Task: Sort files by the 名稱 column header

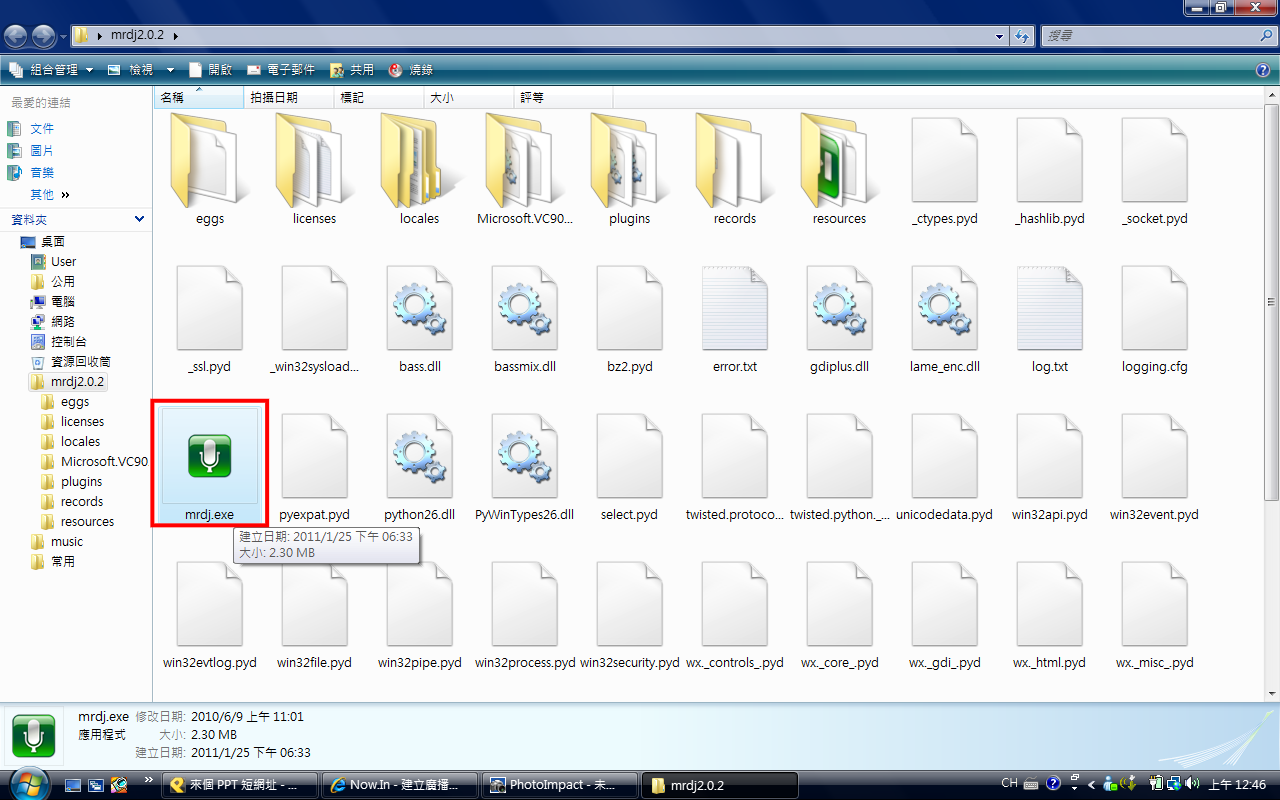Action: tap(200, 97)
